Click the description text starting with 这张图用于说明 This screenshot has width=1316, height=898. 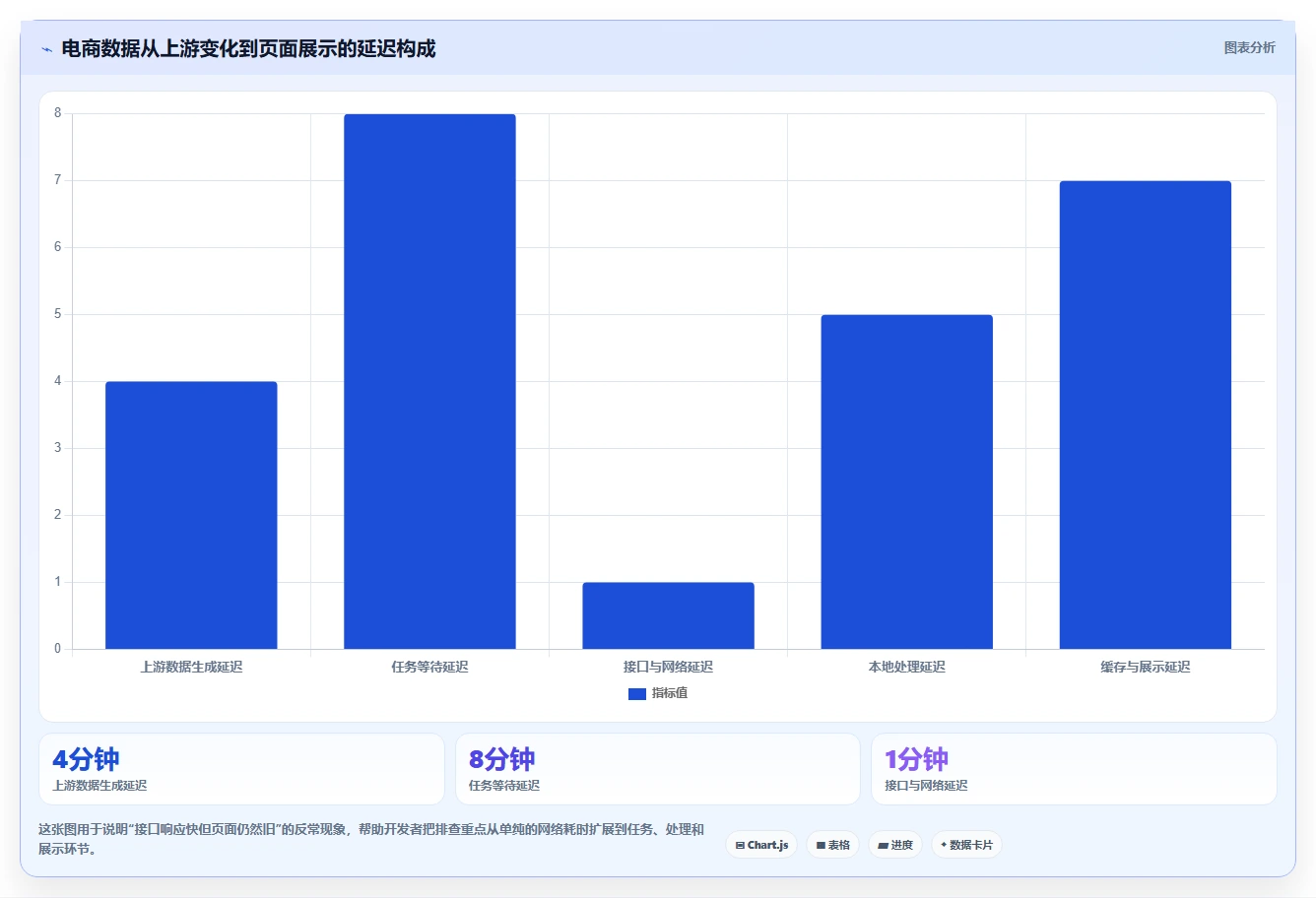point(371,839)
